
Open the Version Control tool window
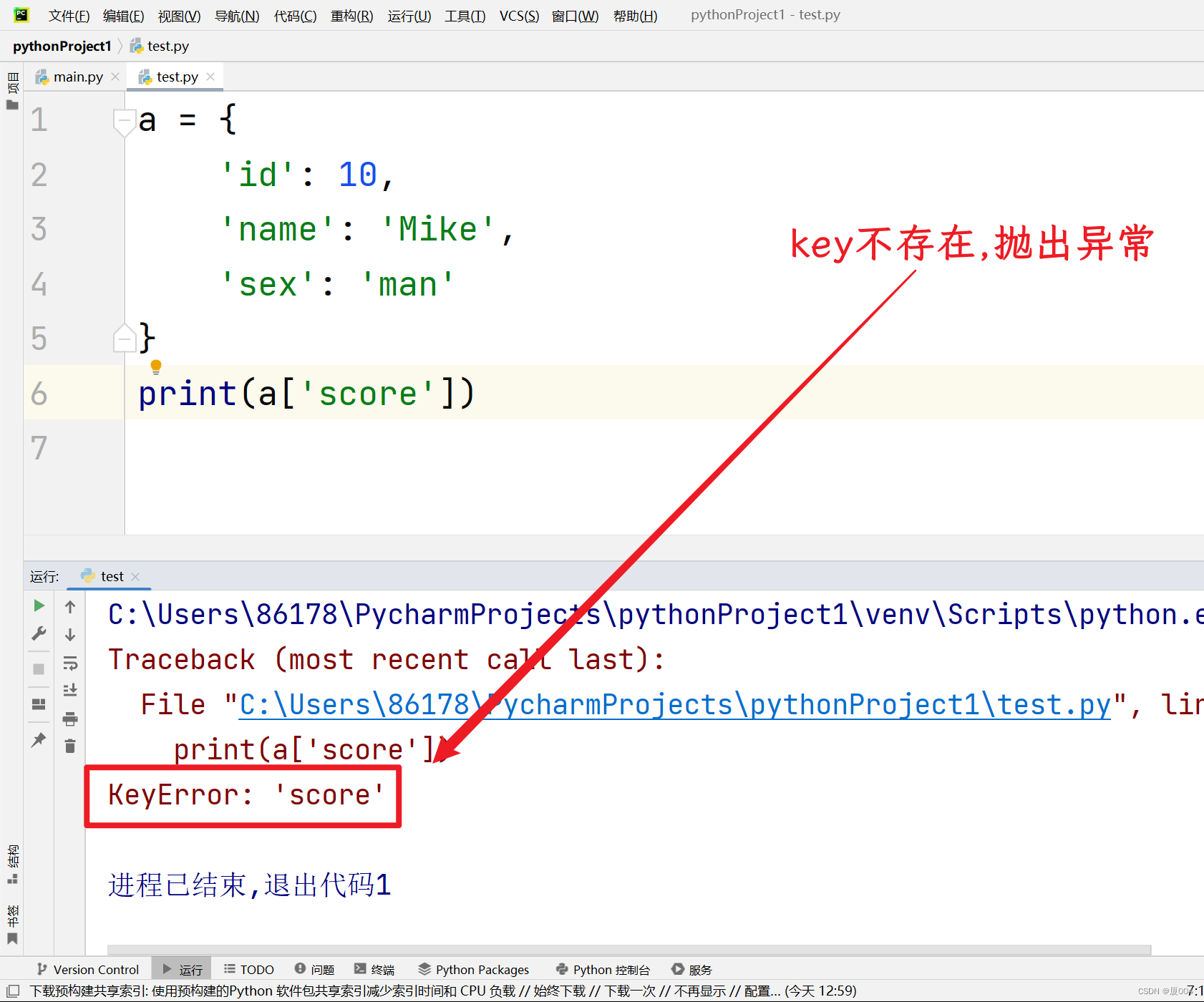pos(88,969)
